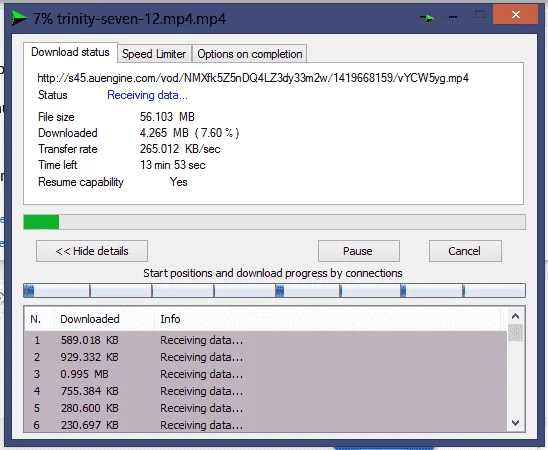The height and width of the screenshot is (450, 548).
Task: Open the Speed Limiter tab
Action: pyautogui.click(x=154, y=54)
